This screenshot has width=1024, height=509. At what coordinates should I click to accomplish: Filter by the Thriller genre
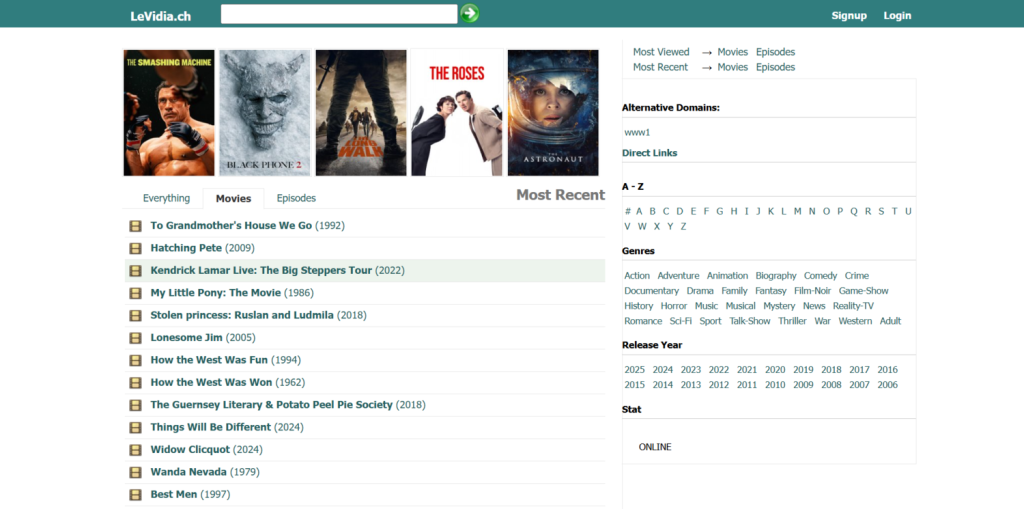tap(792, 321)
